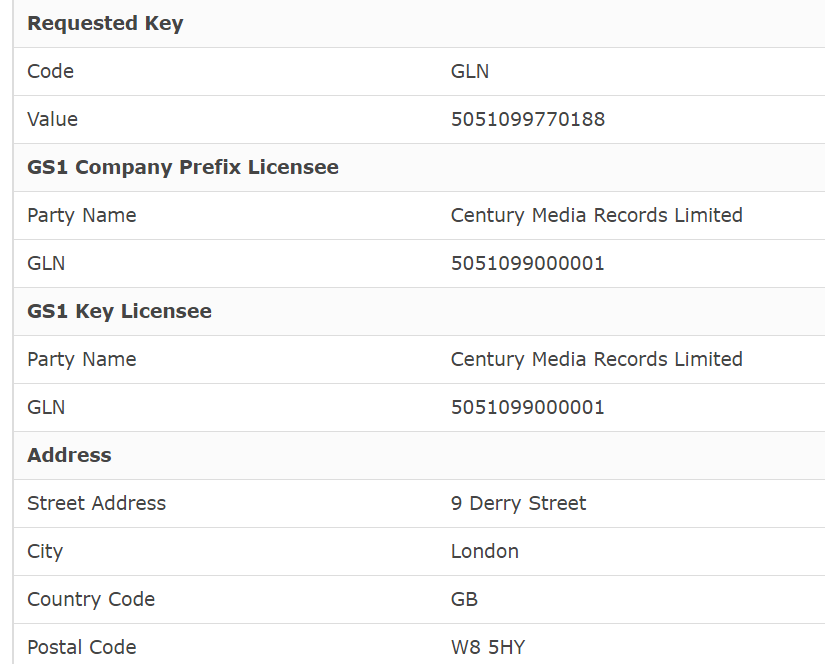Click the Street Address label
The image size is (825, 664).
pos(97,504)
